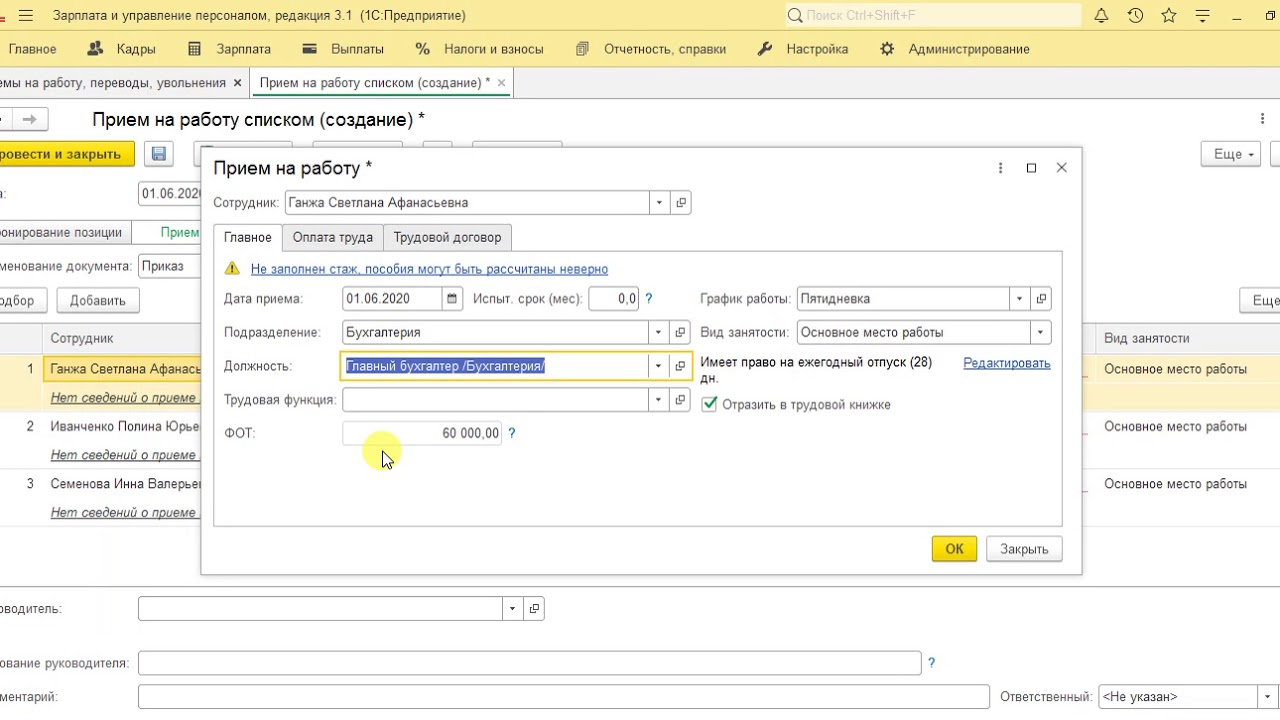Click the dialog's three-dot menu icon
The image size is (1280, 720).
coord(1000,168)
